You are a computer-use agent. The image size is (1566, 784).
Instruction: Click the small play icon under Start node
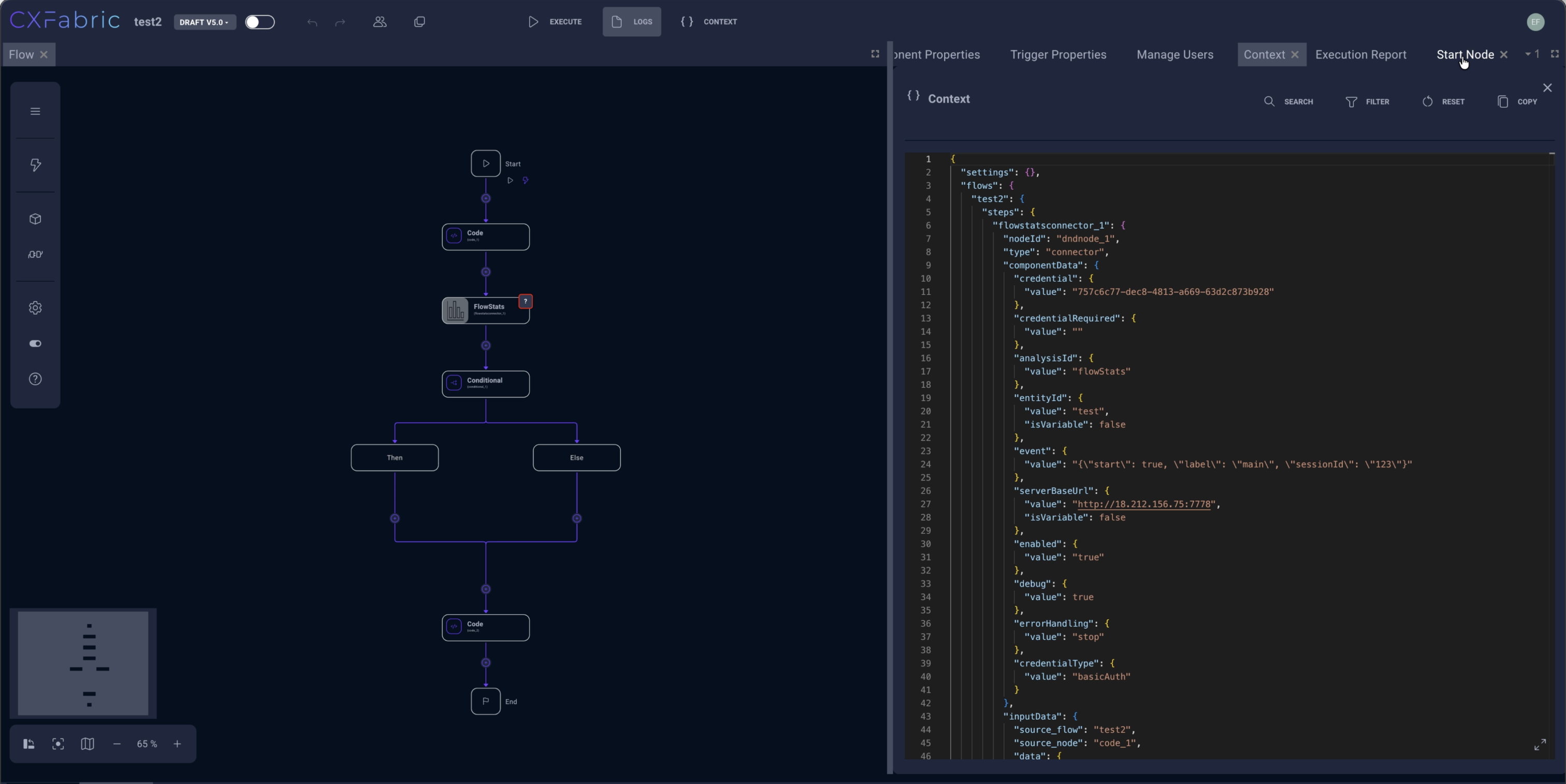pyautogui.click(x=510, y=181)
